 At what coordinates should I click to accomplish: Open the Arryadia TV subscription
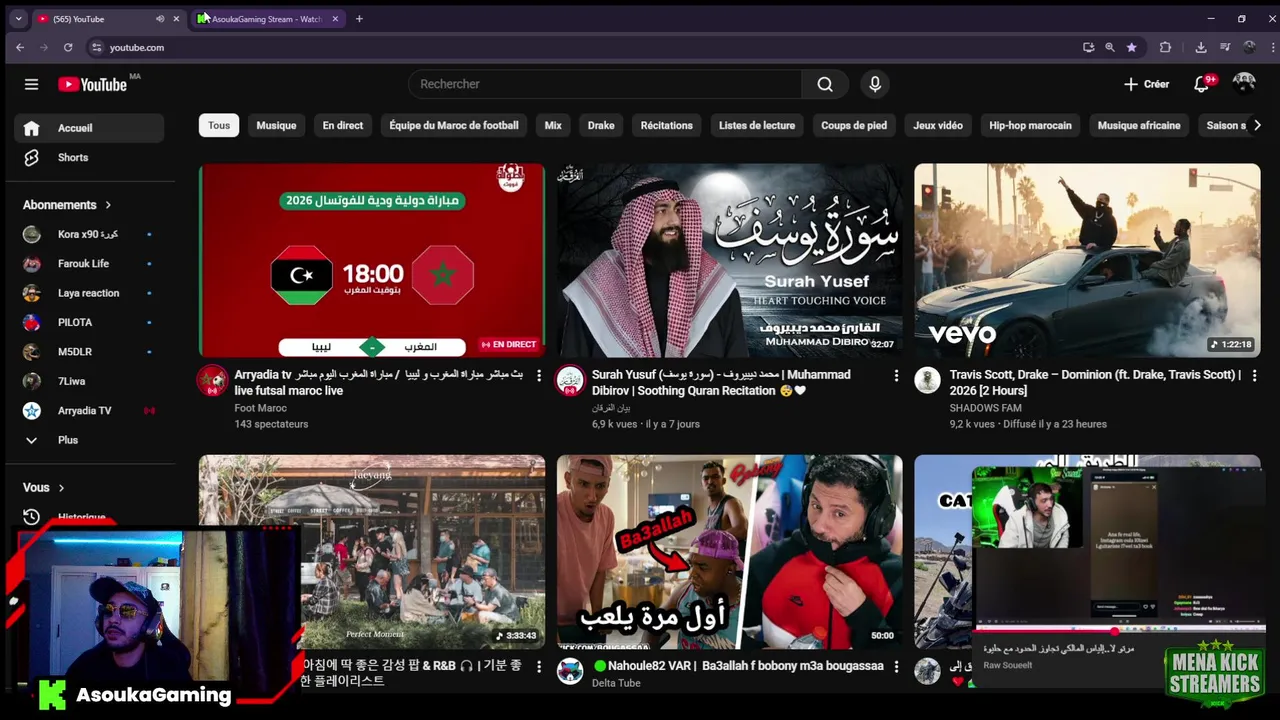[x=89, y=411]
